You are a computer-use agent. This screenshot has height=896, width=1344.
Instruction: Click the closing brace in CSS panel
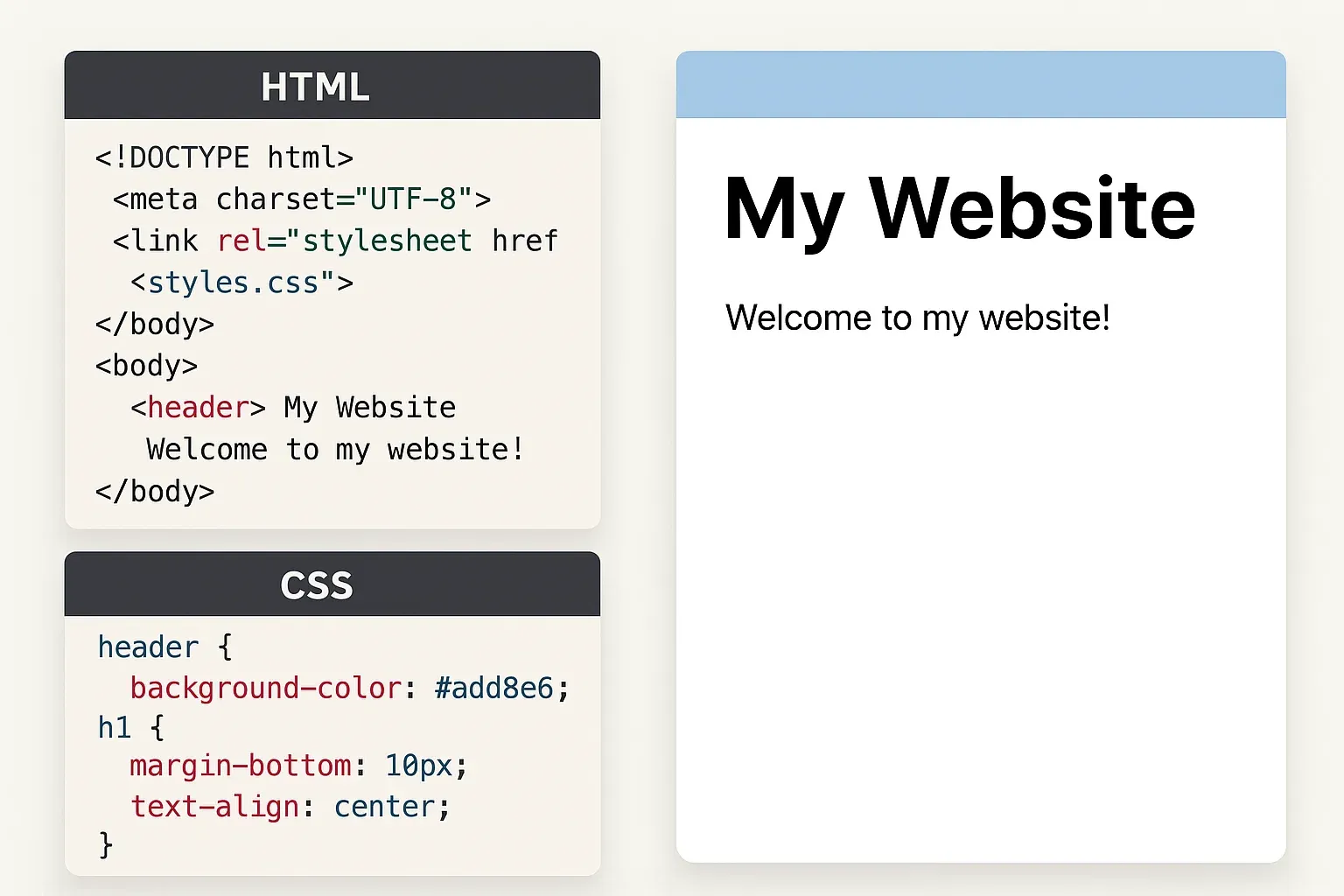click(106, 845)
